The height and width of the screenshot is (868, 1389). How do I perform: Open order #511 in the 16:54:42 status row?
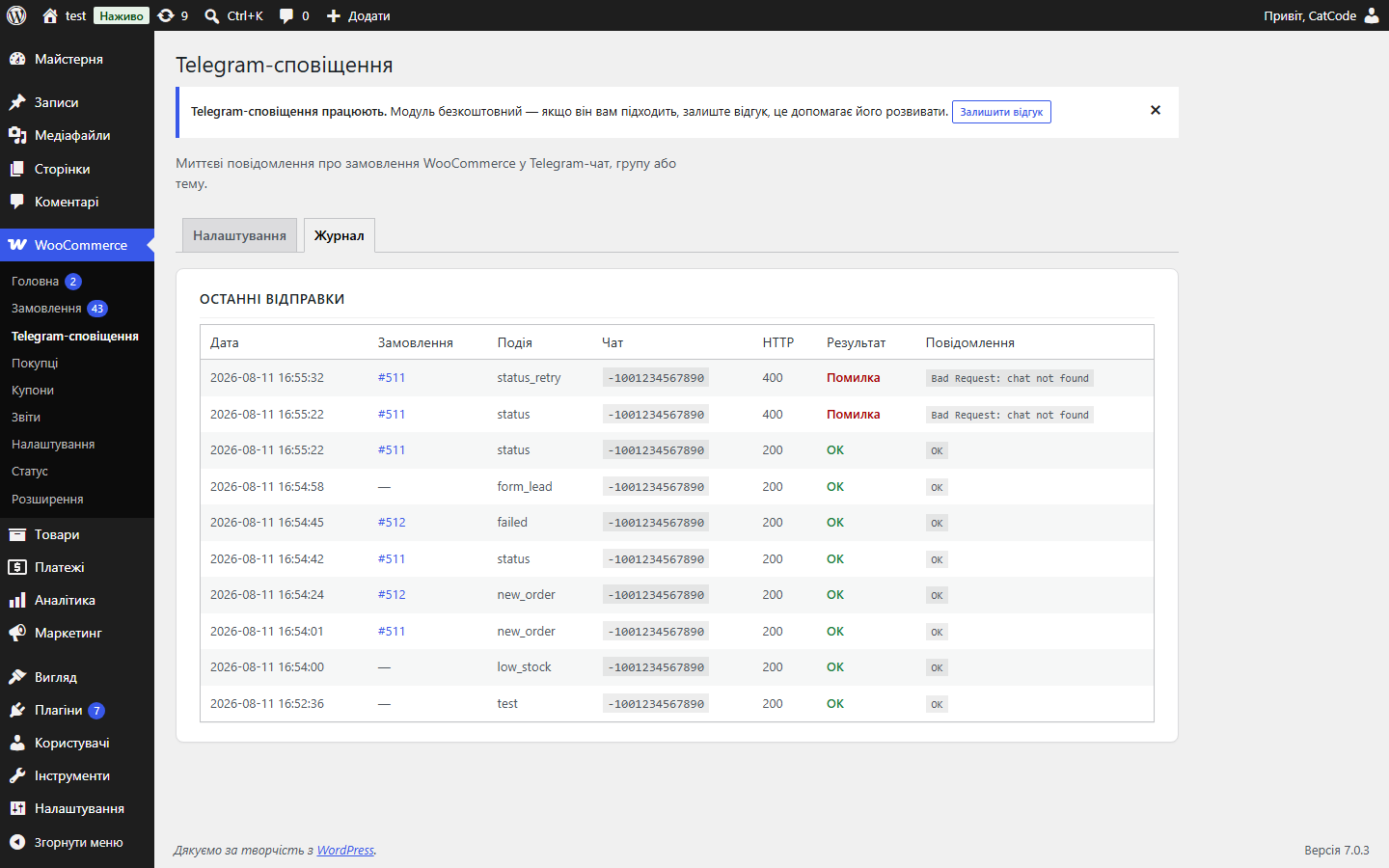[x=392, y=559]
